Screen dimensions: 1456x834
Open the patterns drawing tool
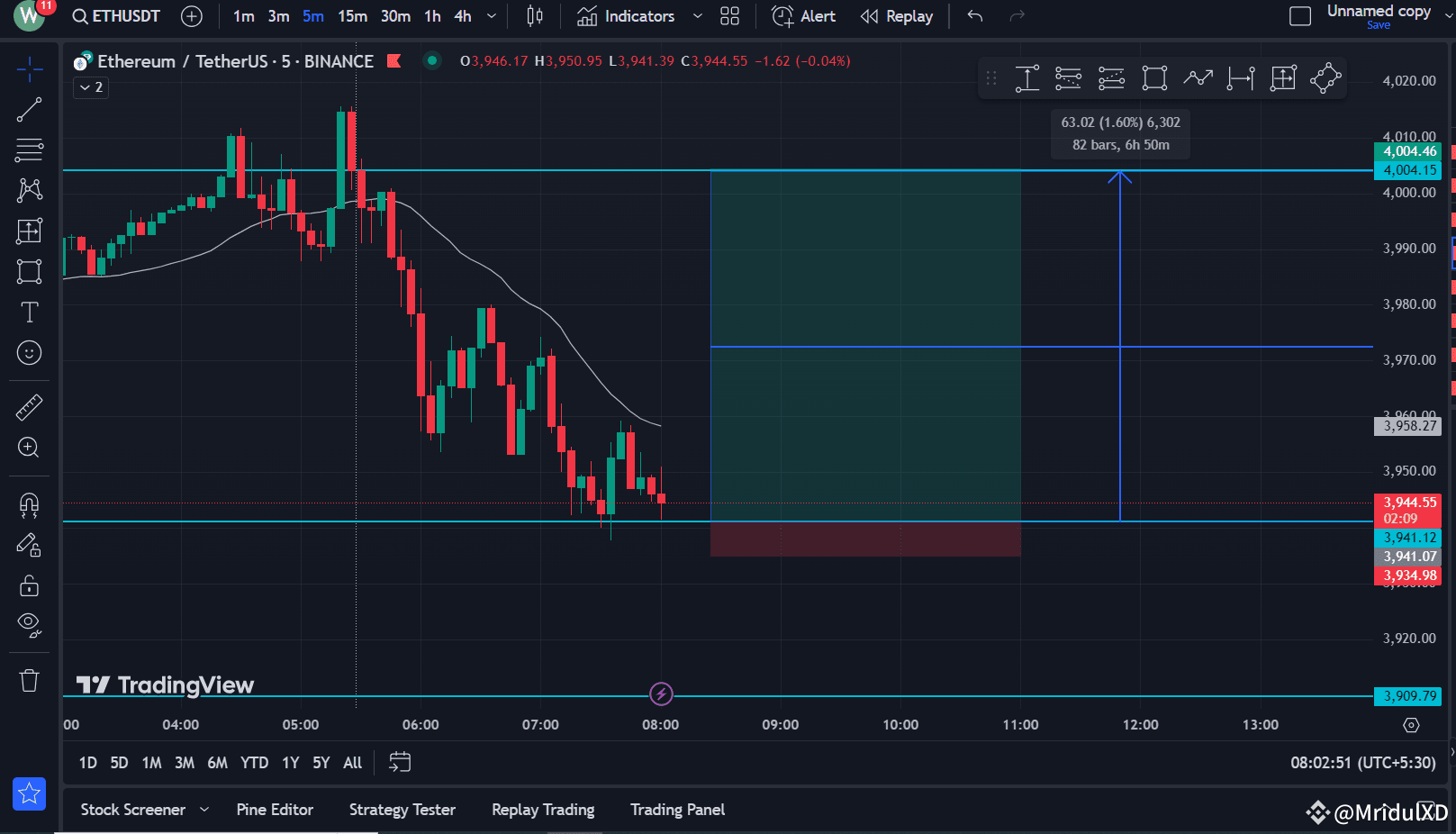click(29, 190)
